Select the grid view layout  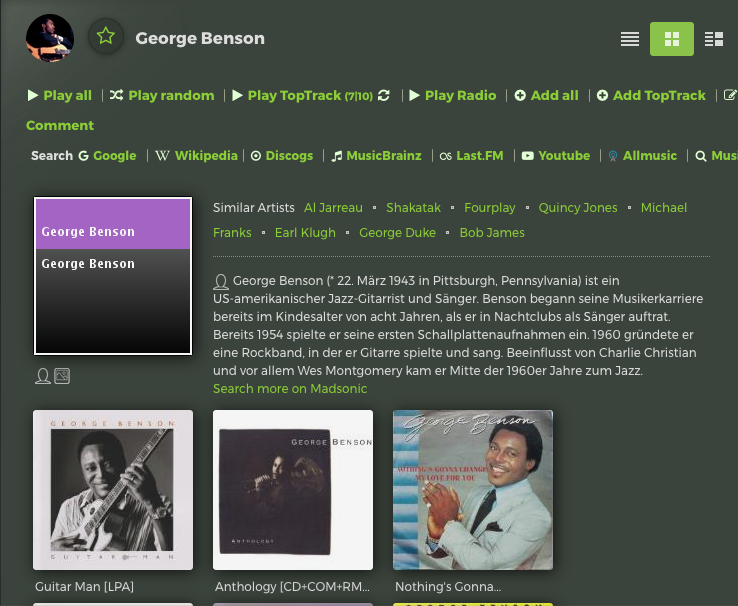pos(672,39)
